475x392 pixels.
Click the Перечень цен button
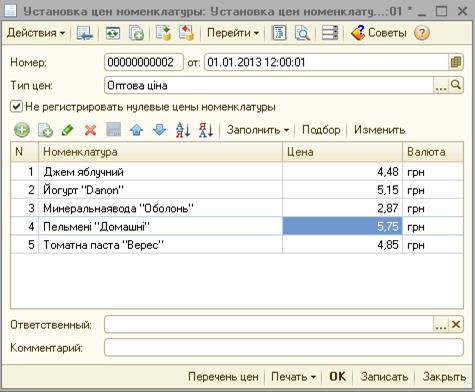(x=223, y=377)
